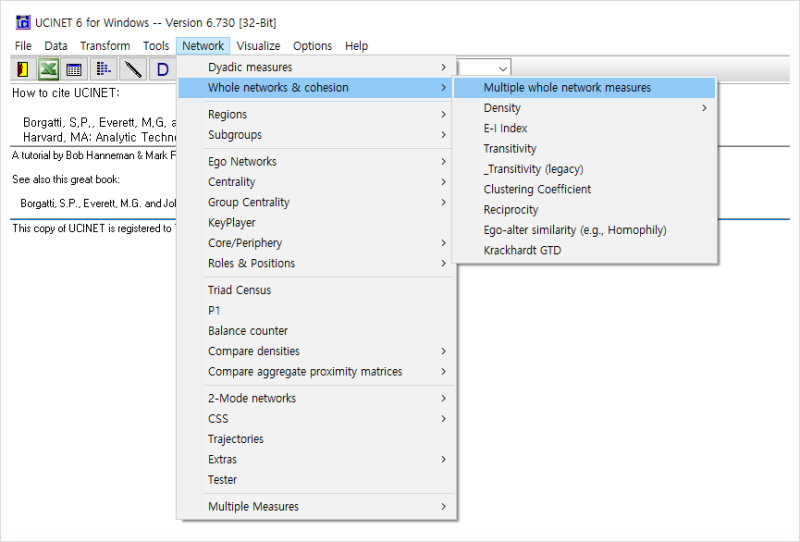Open the Help menu

[x=356, y=46]
